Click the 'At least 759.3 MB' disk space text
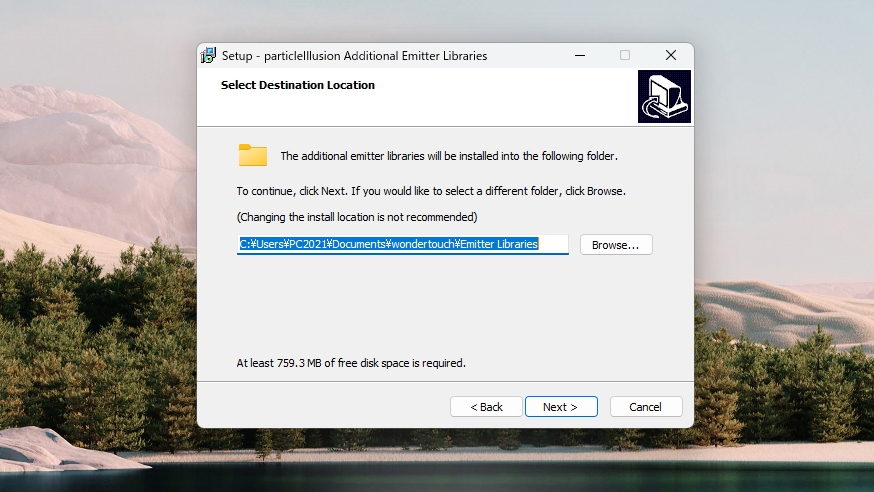Image resolution: width=874 pixels, height=492 pixels. (351, 363)
